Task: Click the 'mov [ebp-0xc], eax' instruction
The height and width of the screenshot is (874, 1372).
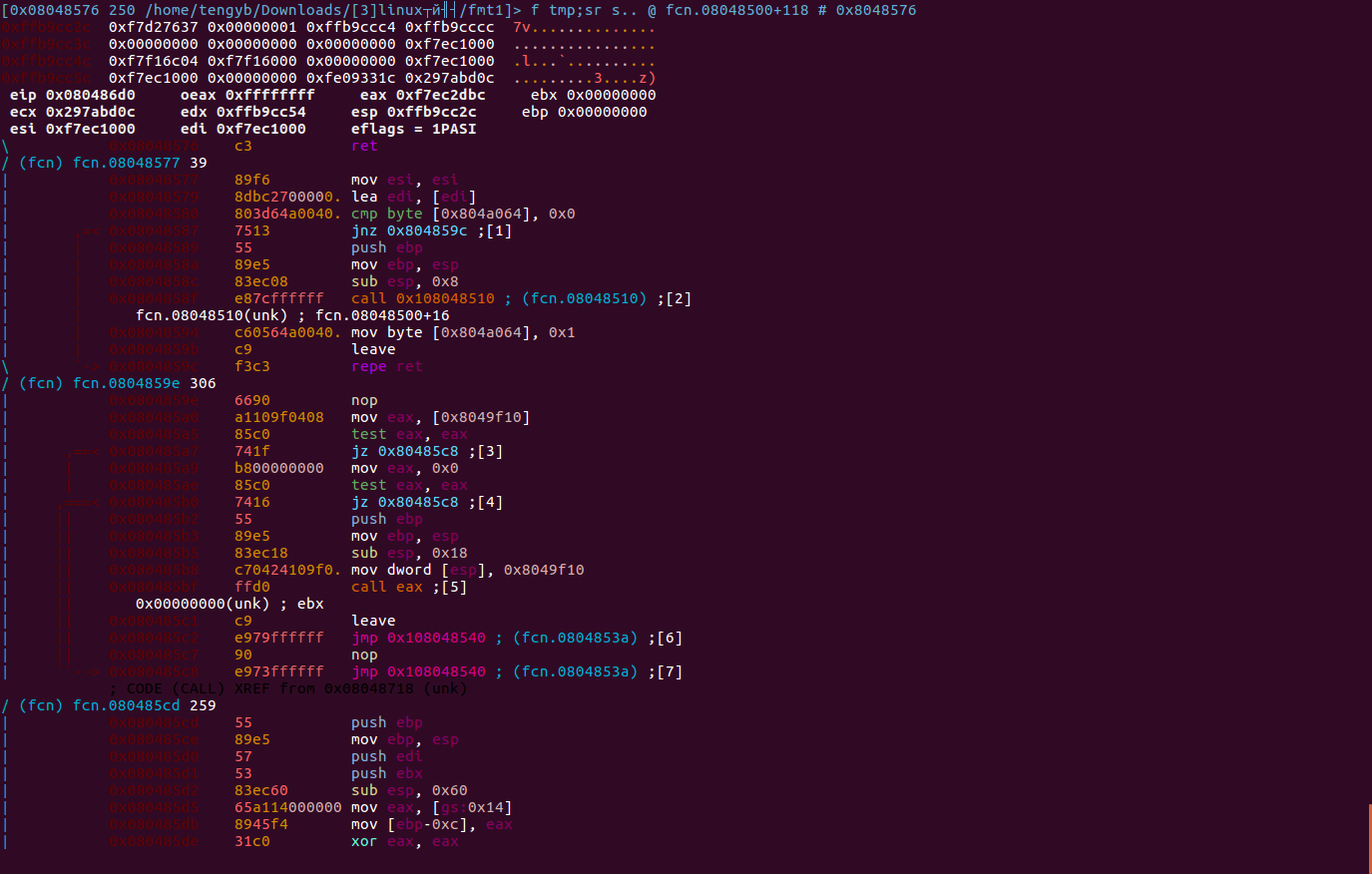Action: pyautogui.click(x=432, y=824)
